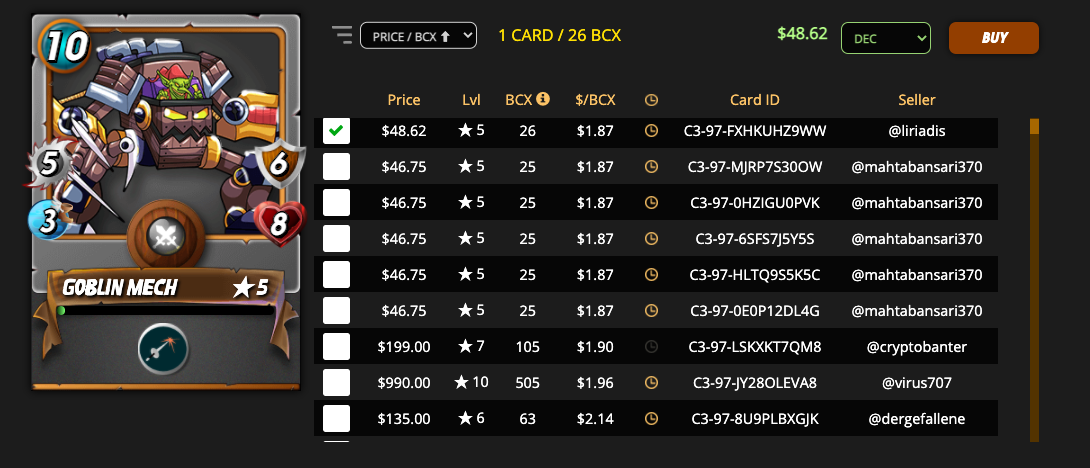Click the sort filter lines icon
The height and width of the screenshot is (468, 1090).
(343, 35)
